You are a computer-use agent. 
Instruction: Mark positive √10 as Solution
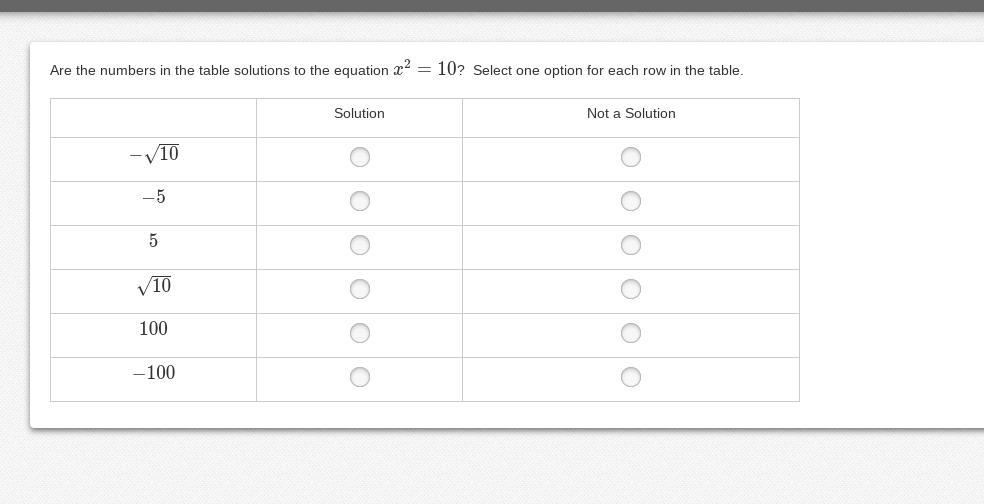[x=360, y=289]
